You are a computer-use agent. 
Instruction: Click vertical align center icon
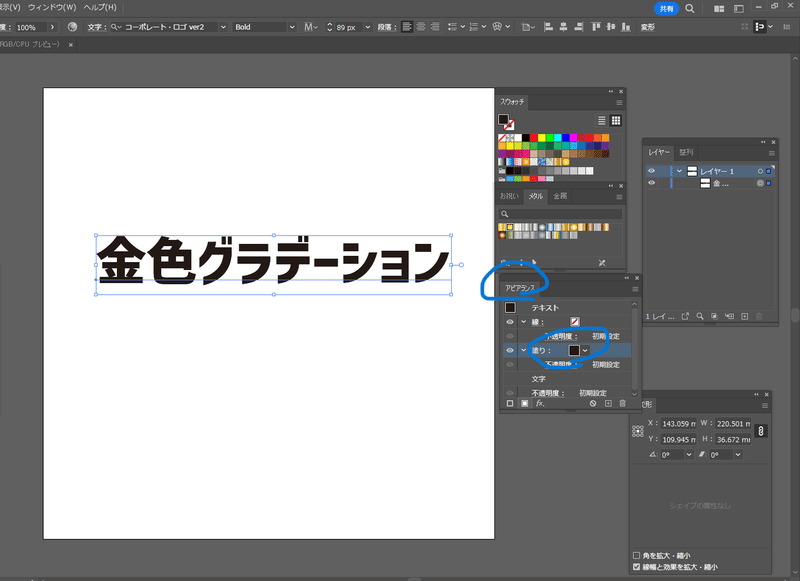click(611, 27)
